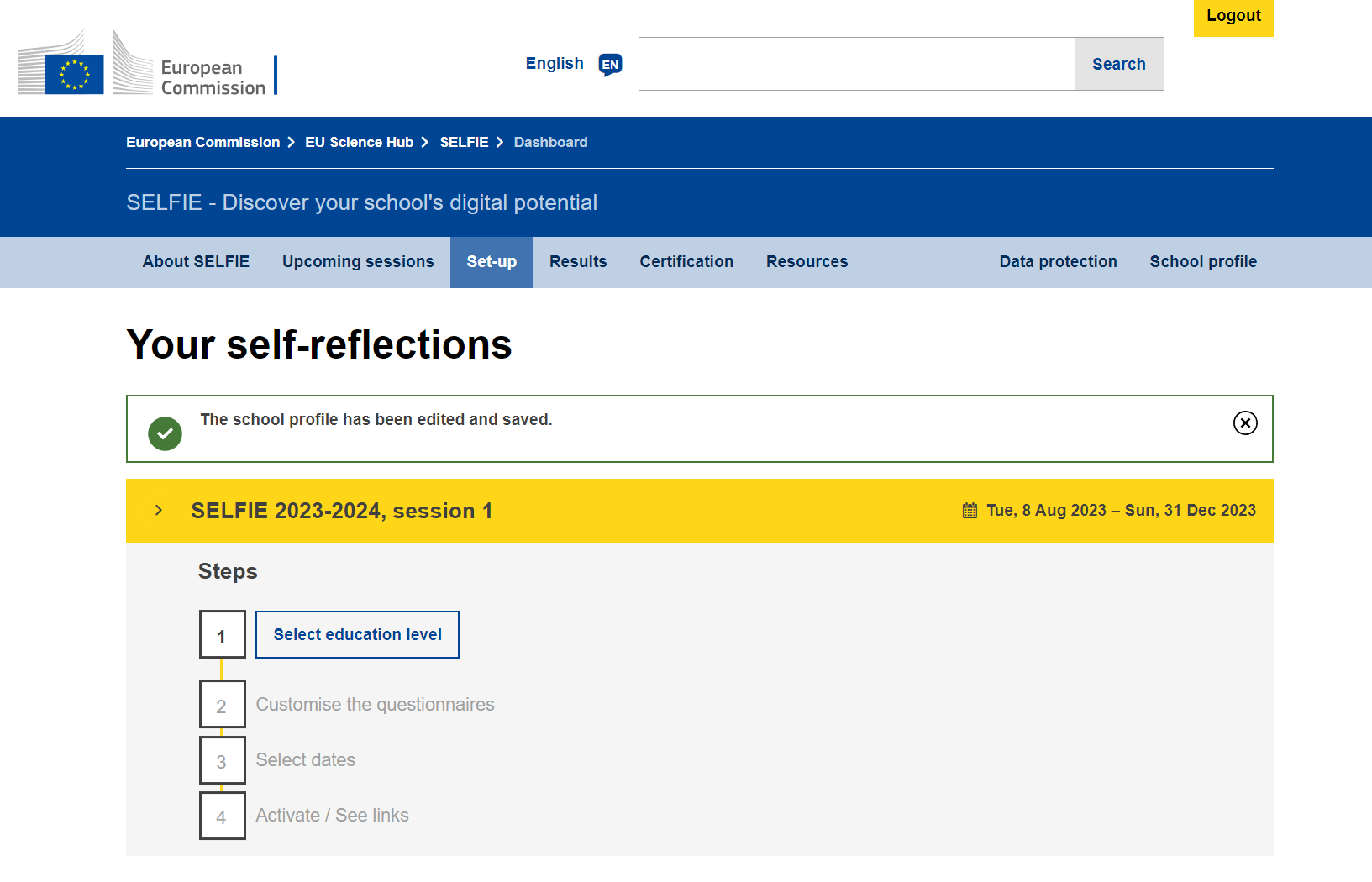This screenshot has height=882, width=1372.
Task: Click the chevron after EU Science Hub breadcrumb
Action: click(425, 143)
